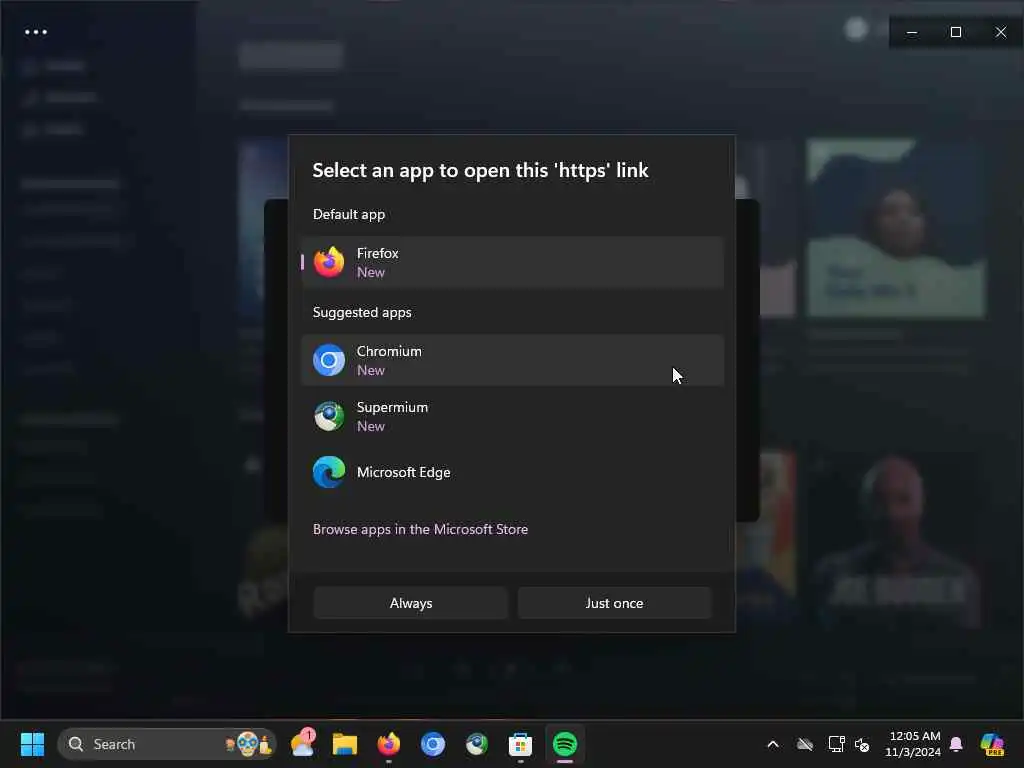Launch Firefox from the taskbar
Image resolution: width=1024 pixels, height=768 pixels.
[389, 744]
